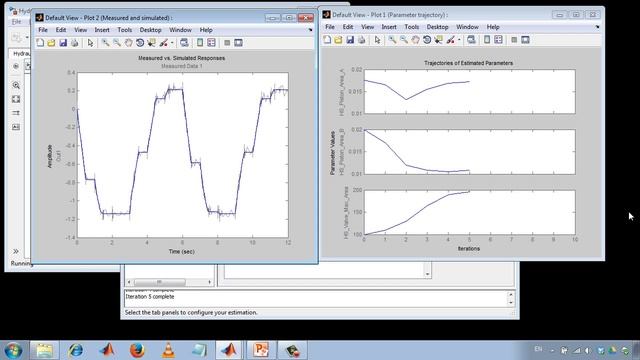Open File menu in Plot 1 window
Viewport: 640px width, 360px height.
click(330, 27)
